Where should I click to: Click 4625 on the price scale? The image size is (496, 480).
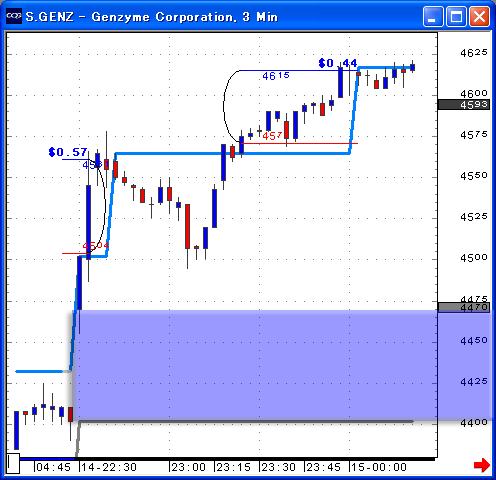click(x=474, y=53)
